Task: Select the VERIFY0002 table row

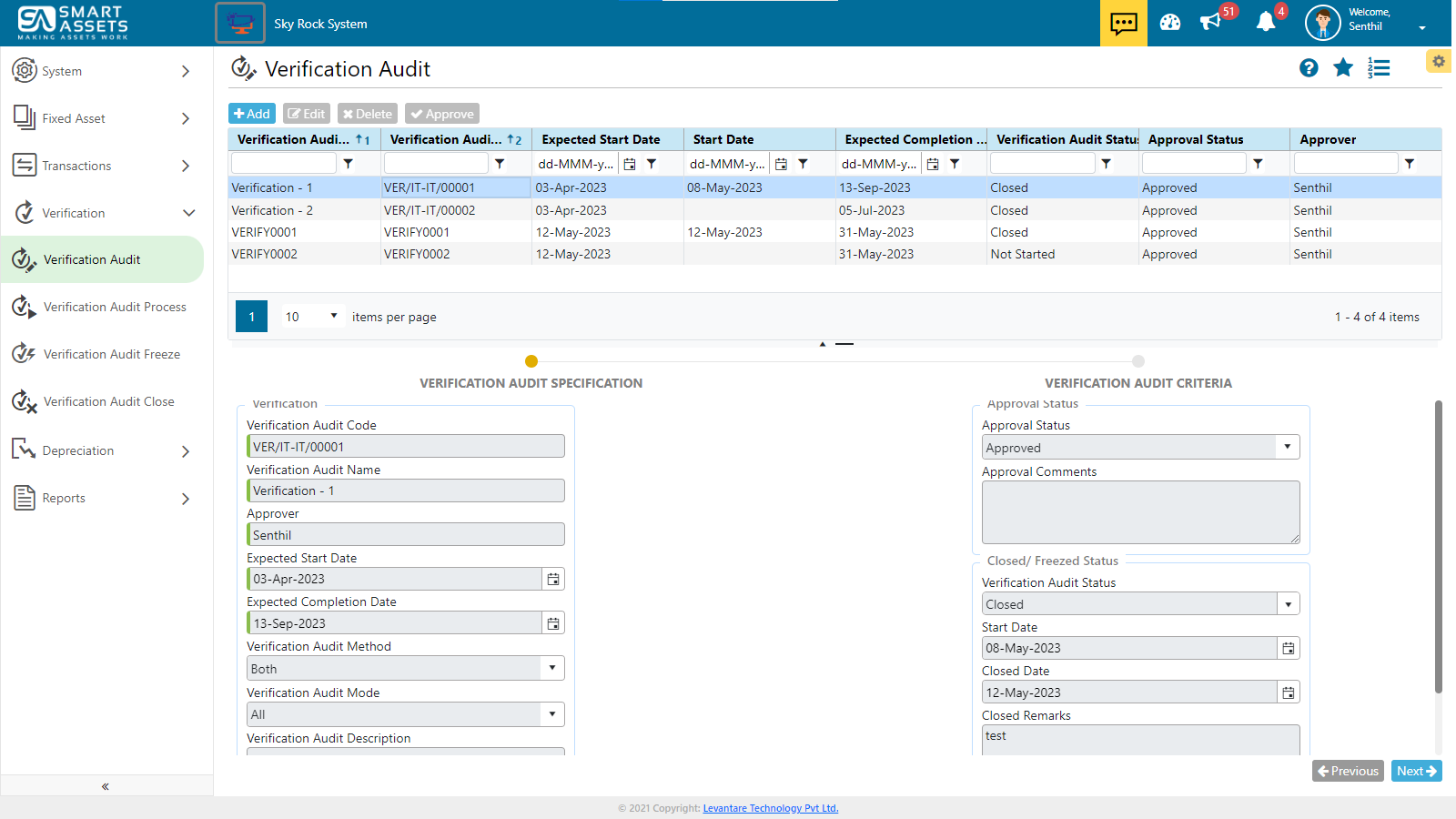Action: 265,254
